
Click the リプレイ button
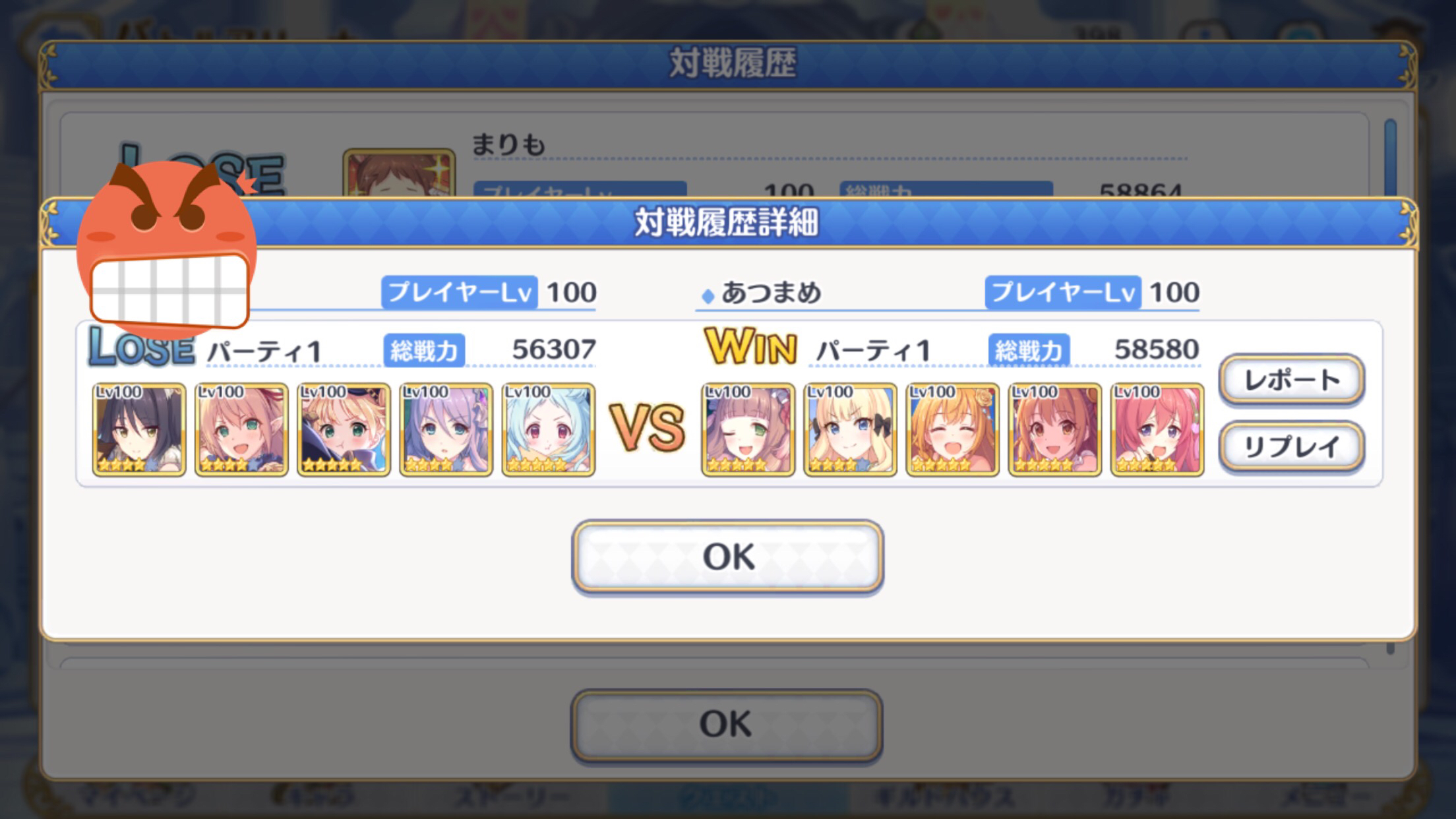[x=1292, y=447]
